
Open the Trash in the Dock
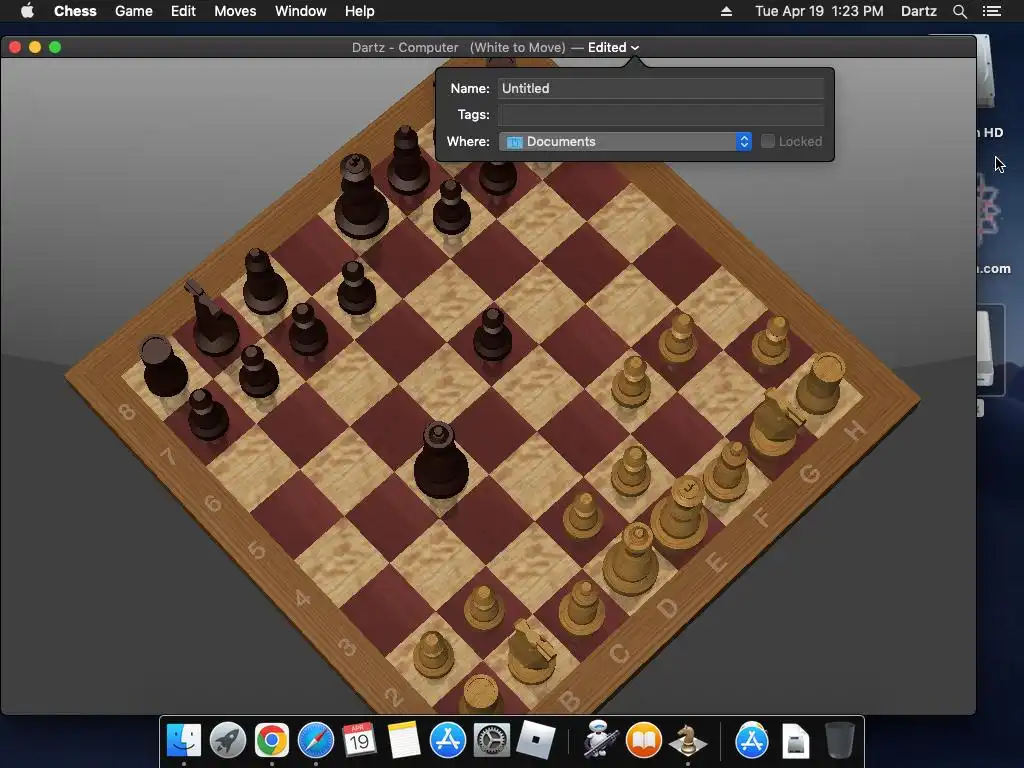(x=839, y=741)
